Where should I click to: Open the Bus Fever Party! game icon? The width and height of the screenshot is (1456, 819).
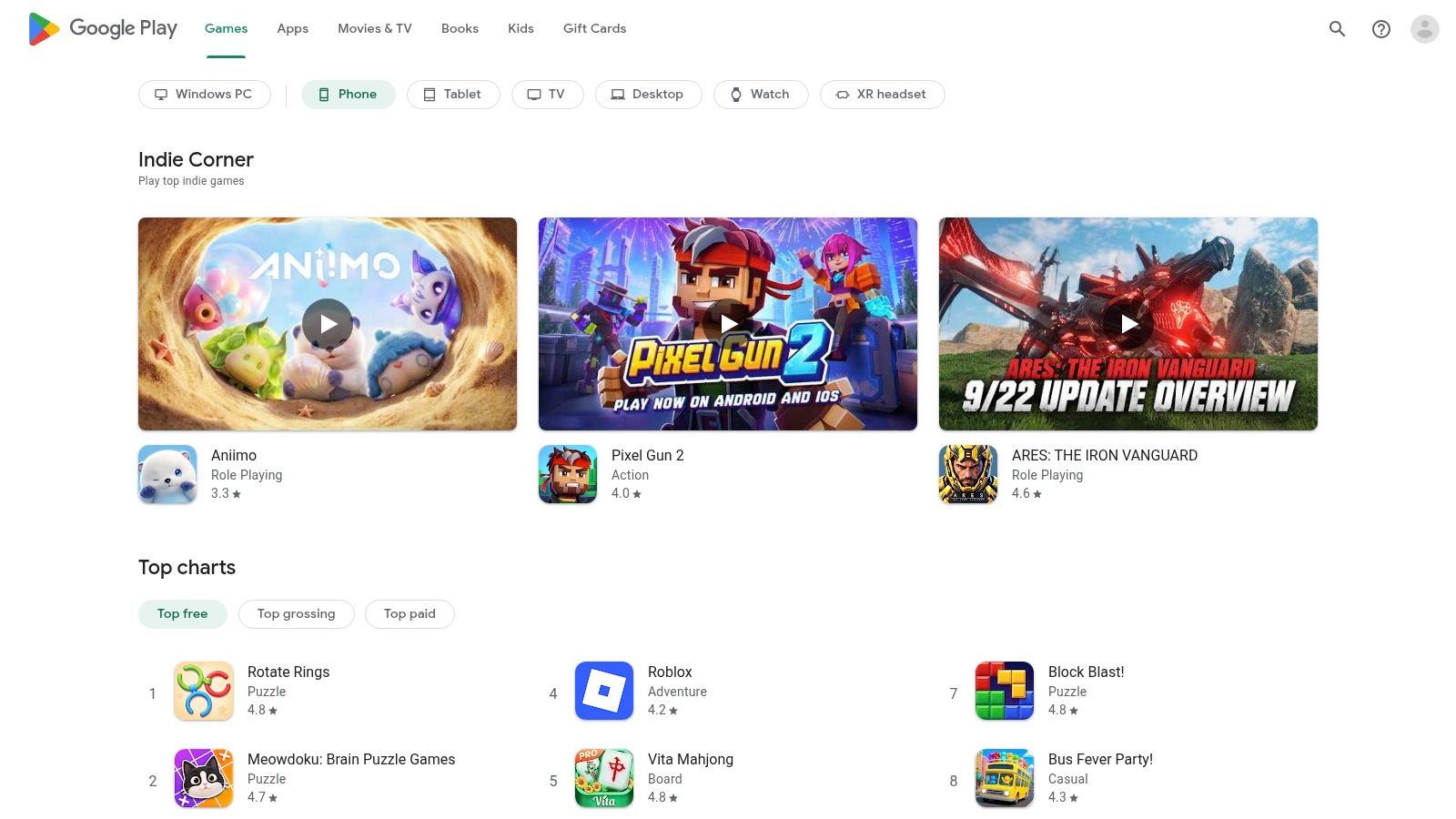click(1005, 778)
